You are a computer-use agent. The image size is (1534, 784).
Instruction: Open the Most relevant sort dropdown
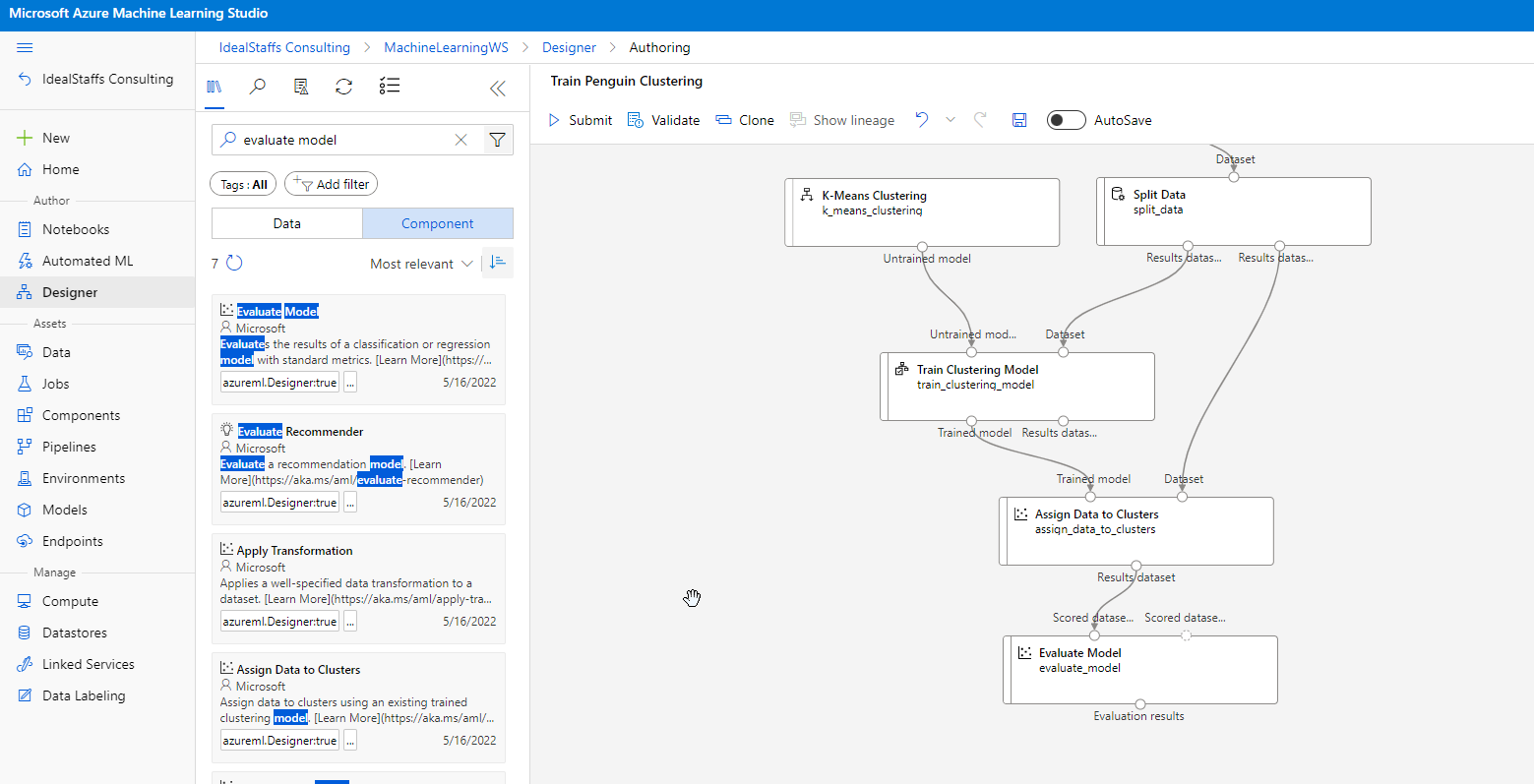(x=421, y=264)
